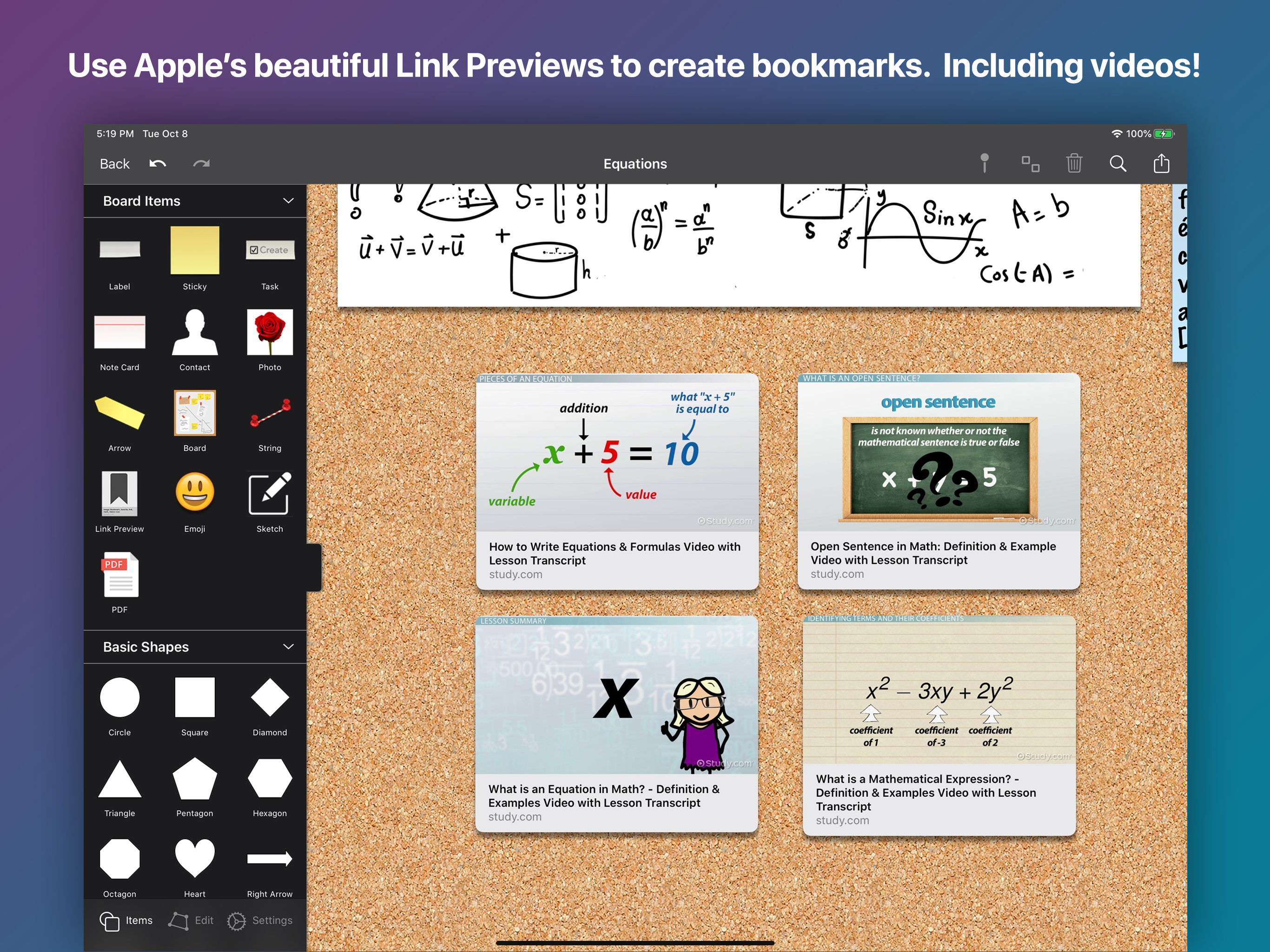Choose the Sketch board item
1270x952 pixels.
point(269,495)
